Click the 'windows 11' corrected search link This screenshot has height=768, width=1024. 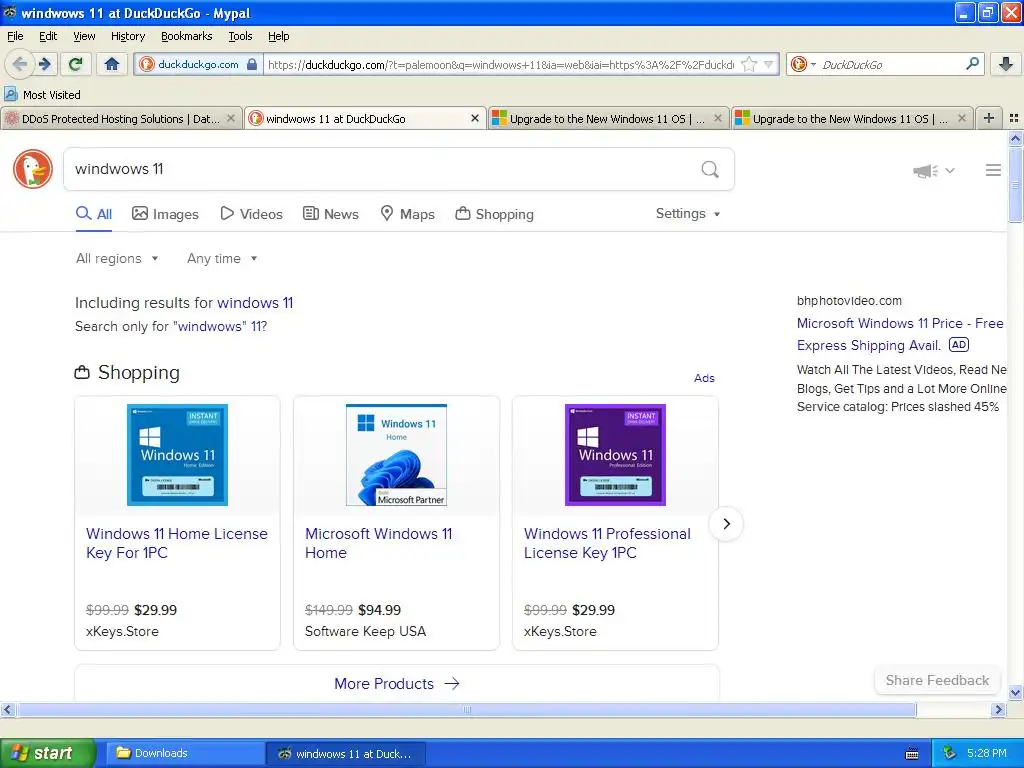click(x=255, y=303)
